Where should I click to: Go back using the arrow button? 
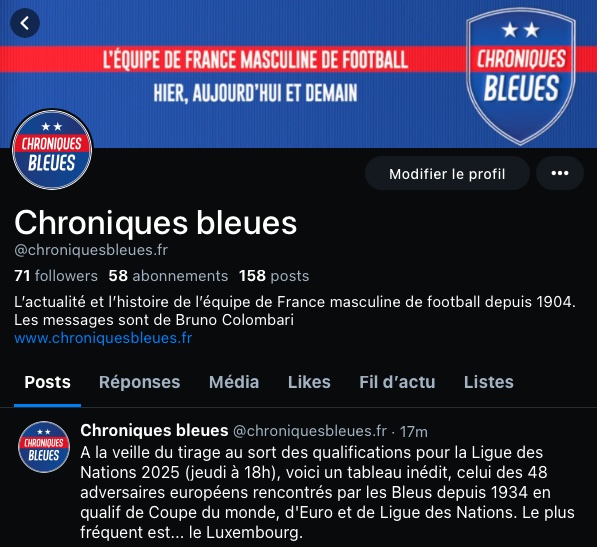click(25, 23)
